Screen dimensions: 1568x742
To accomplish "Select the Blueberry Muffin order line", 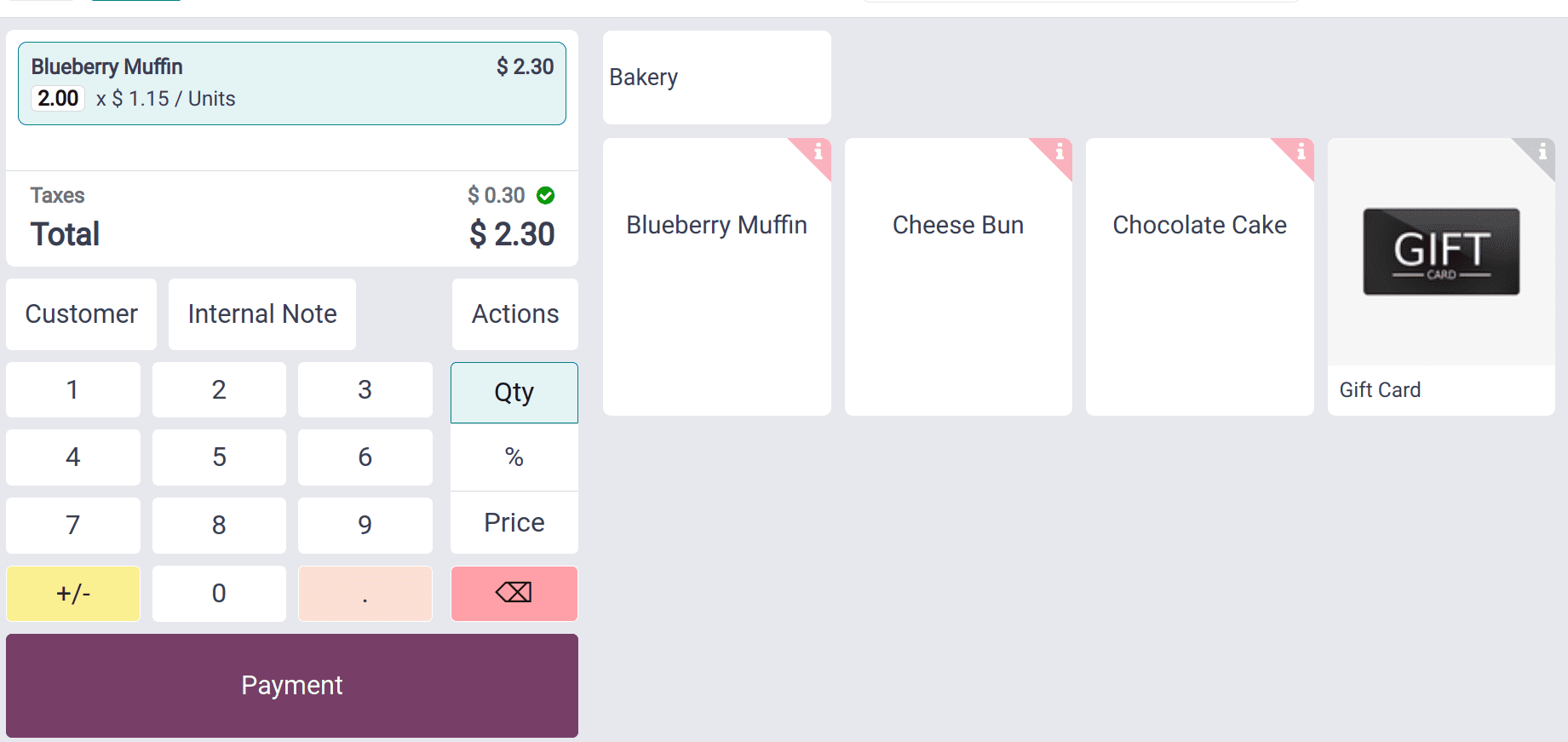I will 292,83.
